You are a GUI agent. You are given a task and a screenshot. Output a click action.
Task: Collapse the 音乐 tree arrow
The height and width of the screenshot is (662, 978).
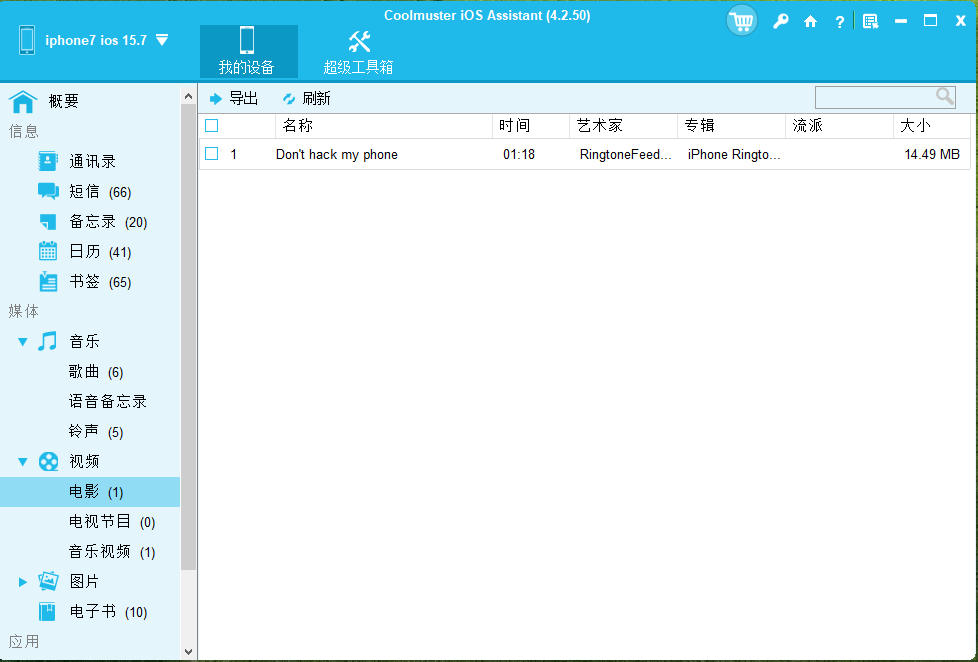coord(23,342)
